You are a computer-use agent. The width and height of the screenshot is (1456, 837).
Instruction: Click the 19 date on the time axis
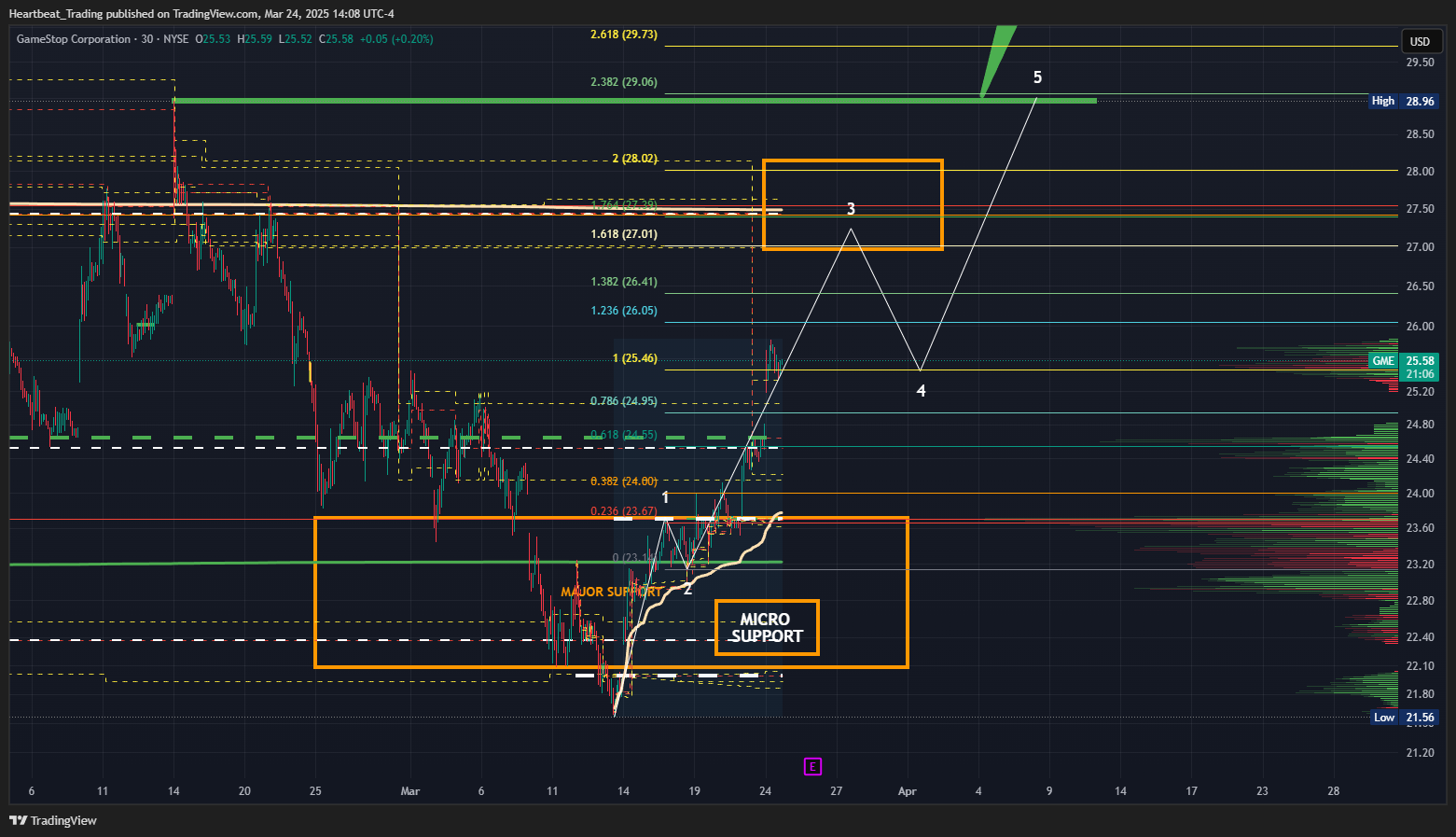click(695, 791)
